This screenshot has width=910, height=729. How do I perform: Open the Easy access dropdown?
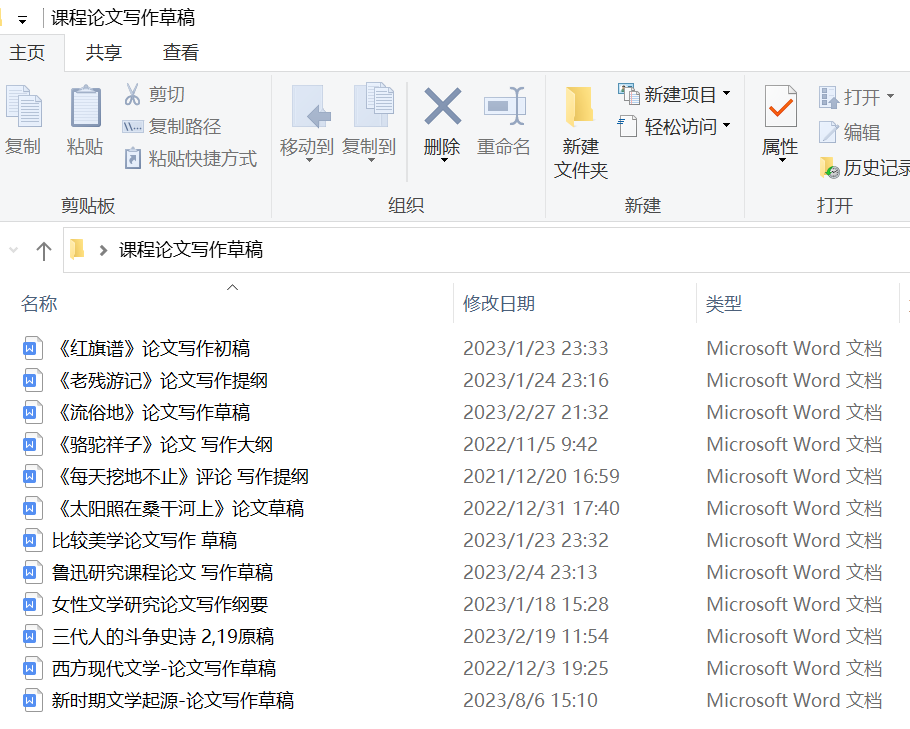tap(726, 126)
